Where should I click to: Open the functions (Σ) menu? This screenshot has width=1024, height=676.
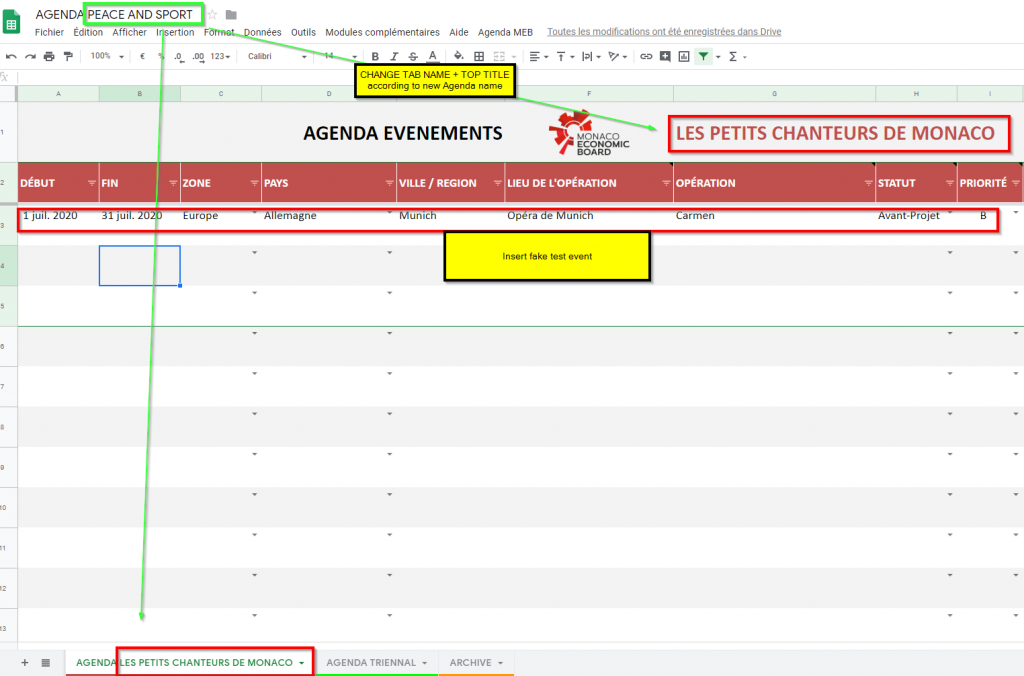(733, 56)
